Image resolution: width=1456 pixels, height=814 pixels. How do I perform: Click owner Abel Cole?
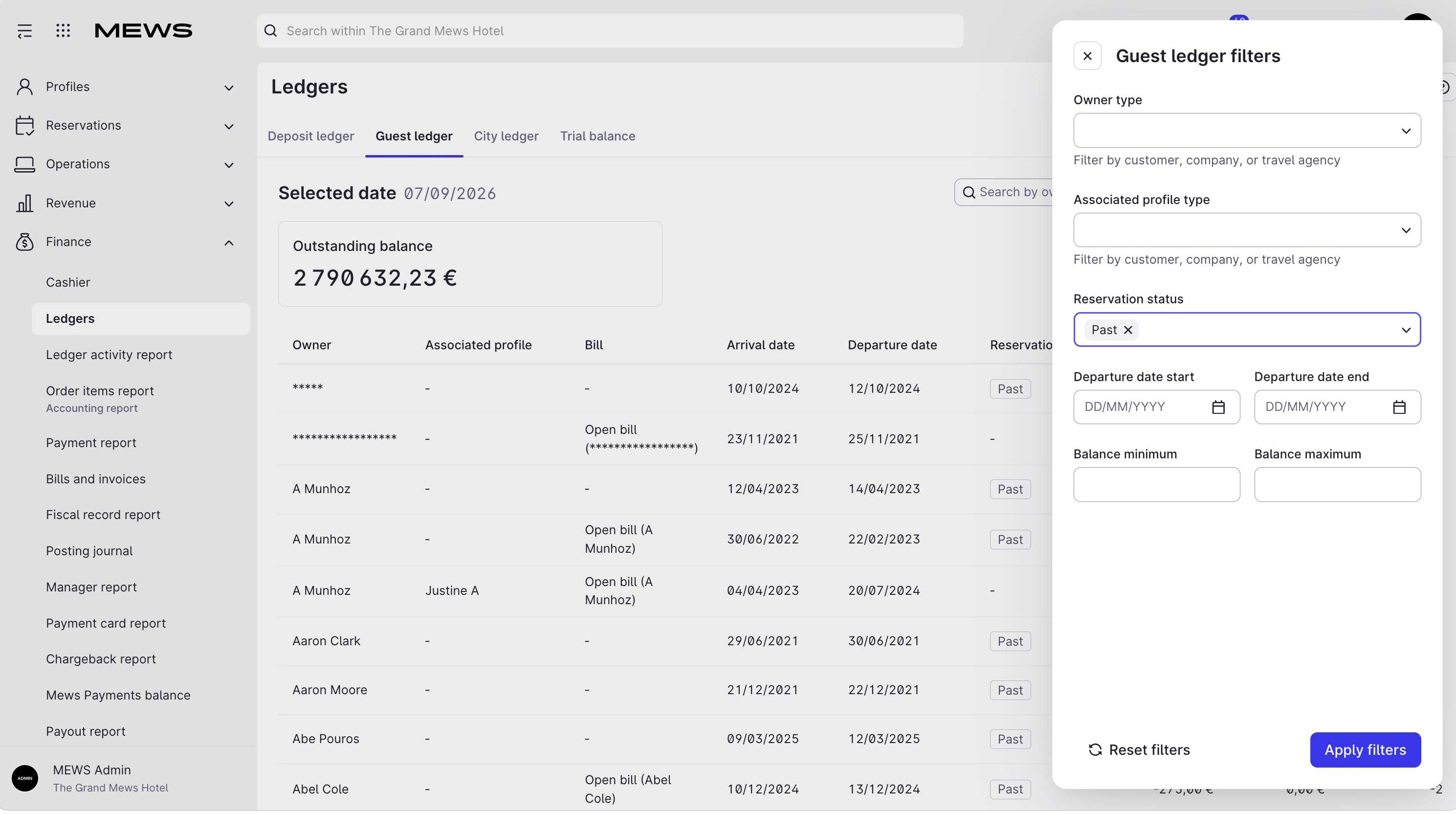click(x=320, y=789)
